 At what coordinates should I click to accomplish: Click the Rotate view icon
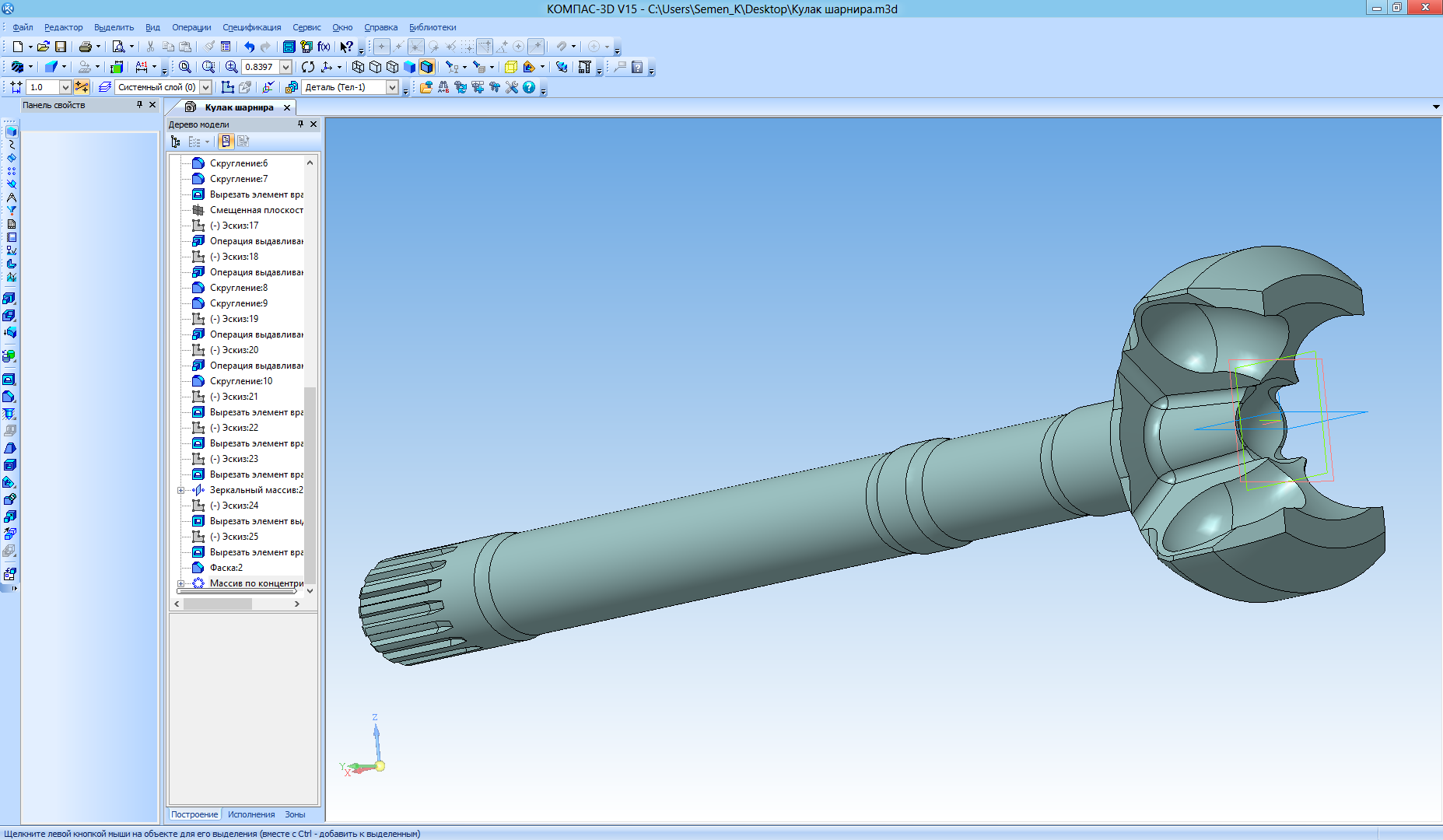pyautogui.click(x=308, y=67)
